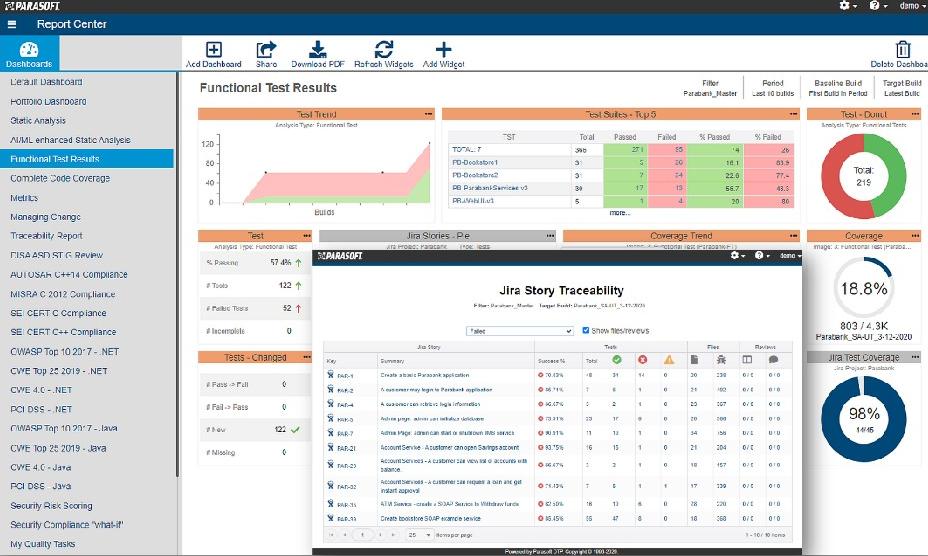Click the bug column icon under Files
This screenshot has height=556, width=928.
[721, 359]
